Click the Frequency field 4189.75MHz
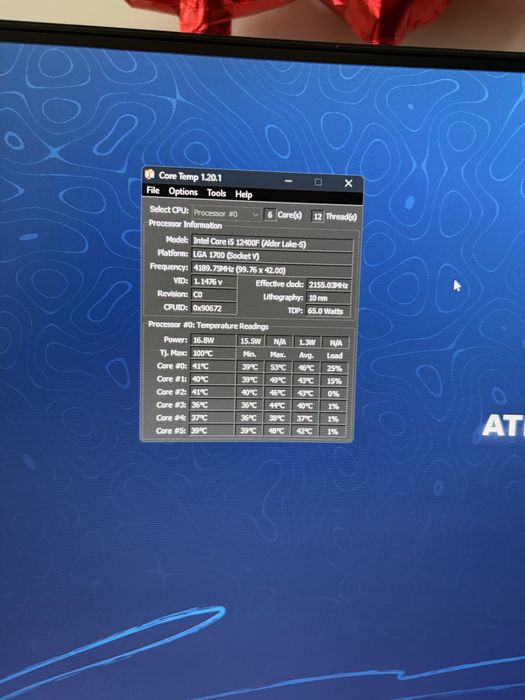The width and height of the screenshot is (525, 700). click(x=272, y=270)
